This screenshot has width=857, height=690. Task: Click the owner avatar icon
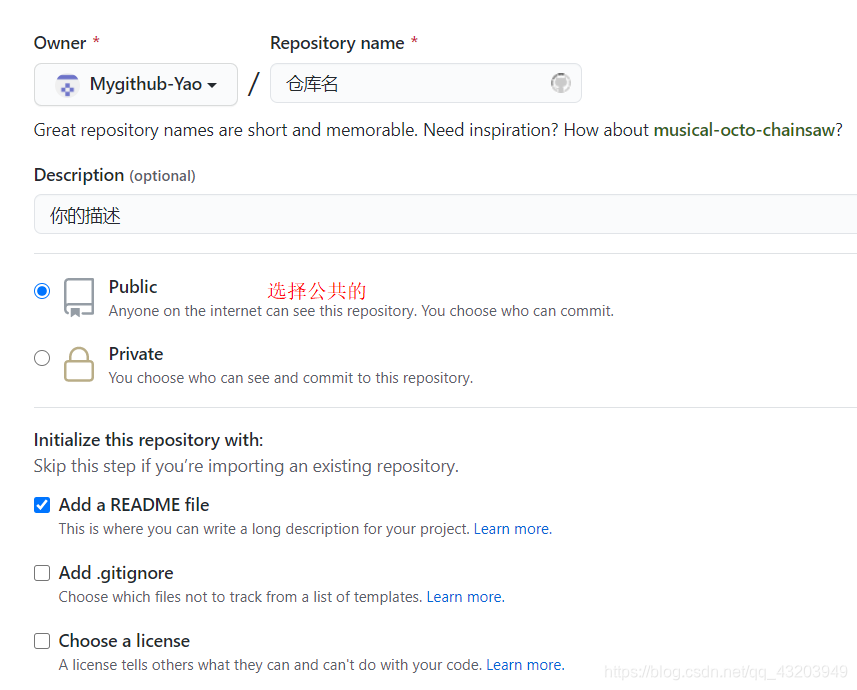[x=67, y=85]
